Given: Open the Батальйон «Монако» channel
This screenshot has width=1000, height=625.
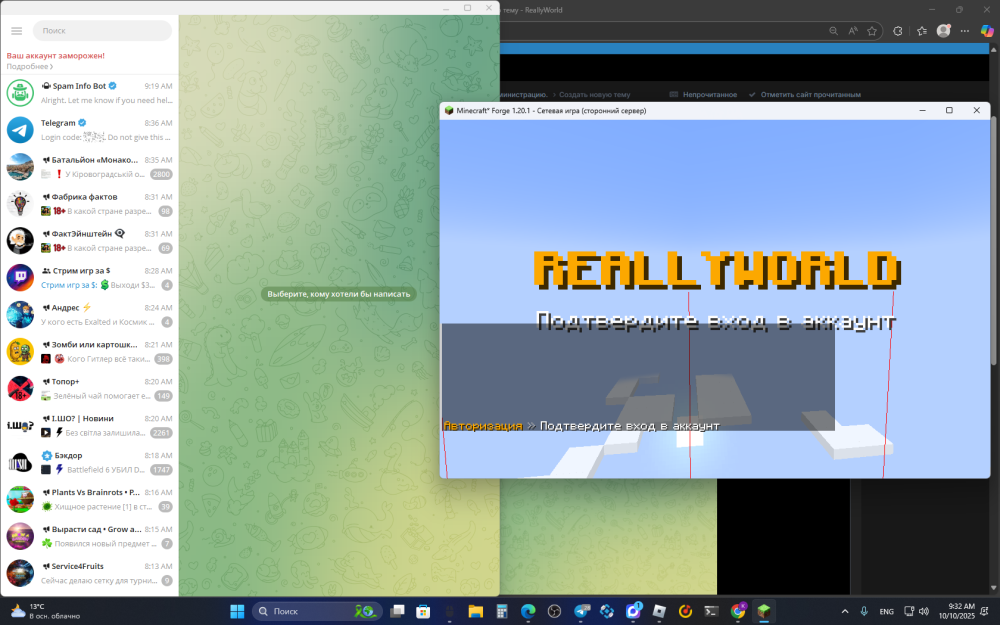Looking at the screenshot, I should [89, 167].
